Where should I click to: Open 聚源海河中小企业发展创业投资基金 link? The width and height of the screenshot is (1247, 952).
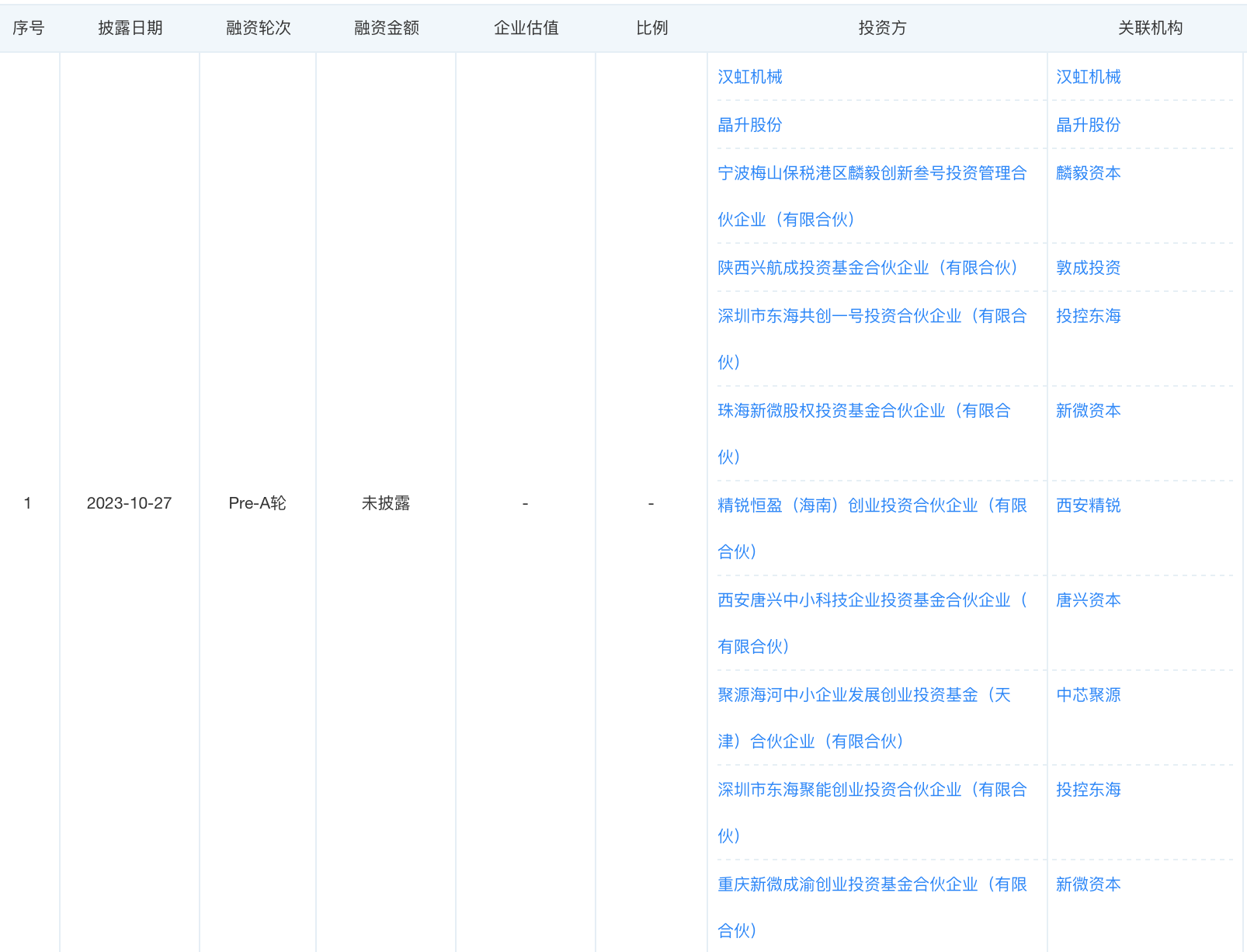(x=863, y=695)
